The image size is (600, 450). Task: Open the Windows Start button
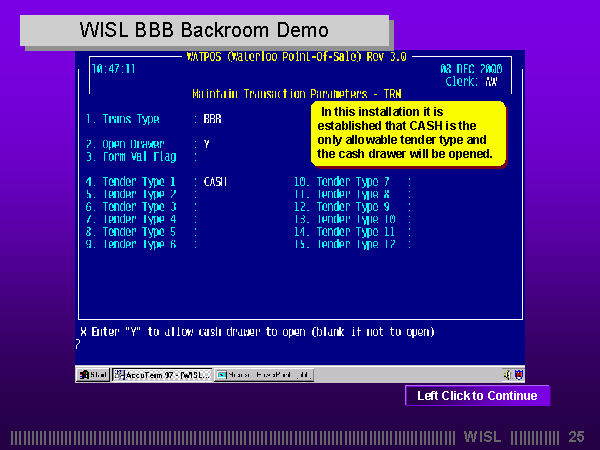click(93, 375)
